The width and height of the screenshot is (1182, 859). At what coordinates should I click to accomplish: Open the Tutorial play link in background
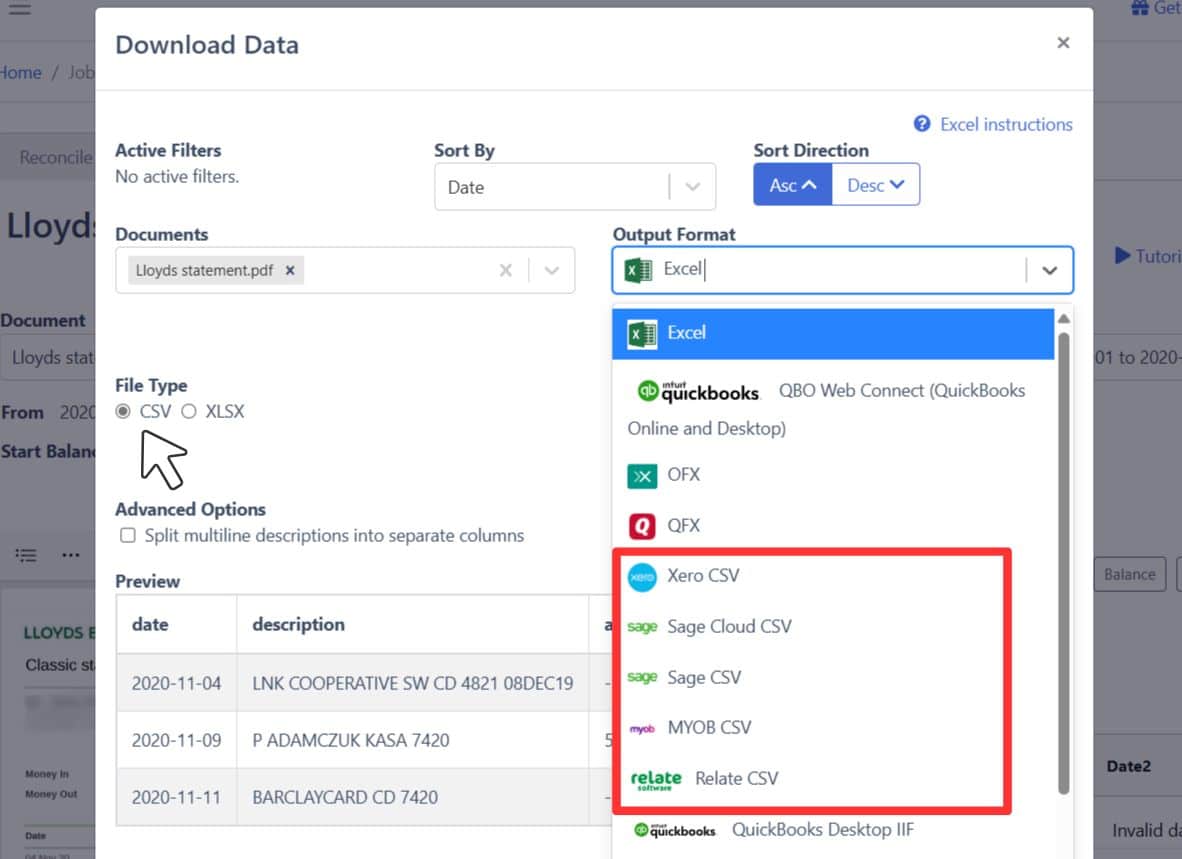click(x=1147, y=256)
